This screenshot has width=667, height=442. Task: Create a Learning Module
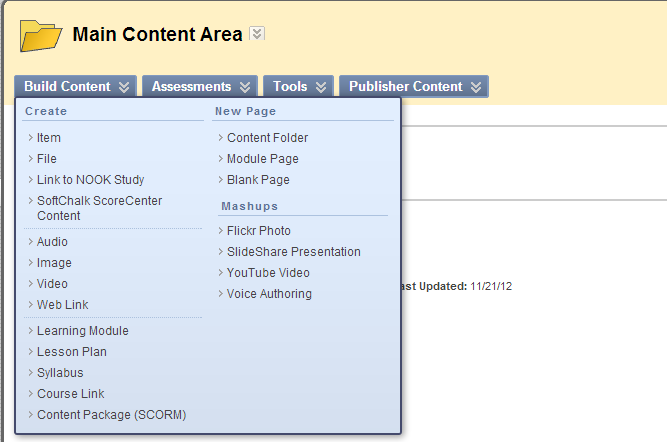(x=83, y=331)
